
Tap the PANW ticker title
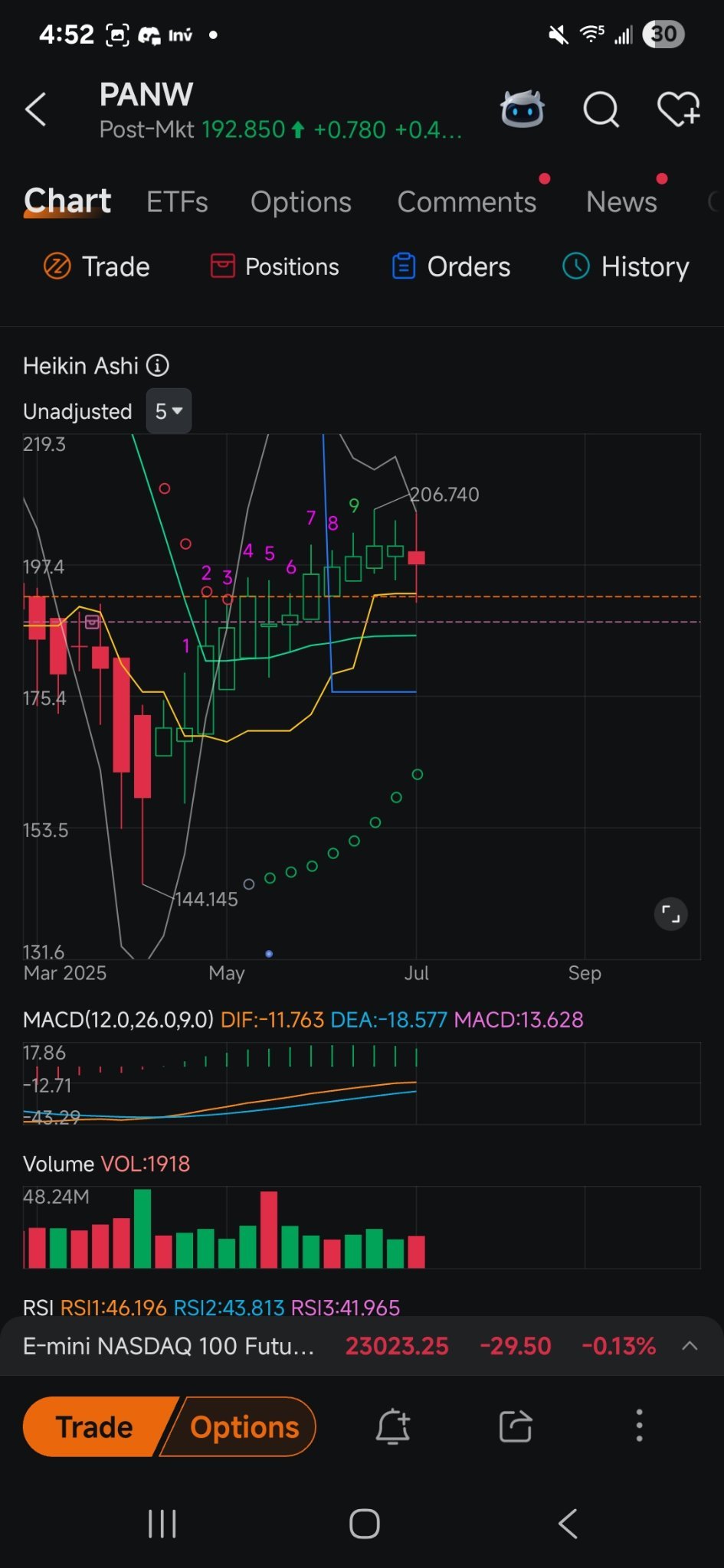146,94
